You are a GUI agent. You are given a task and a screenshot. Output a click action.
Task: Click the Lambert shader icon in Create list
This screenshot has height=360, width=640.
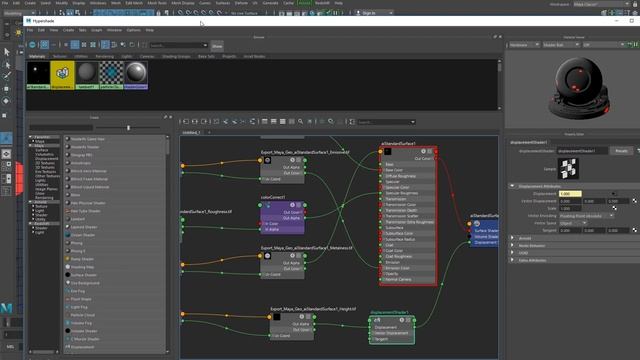(x=67, y=219)
